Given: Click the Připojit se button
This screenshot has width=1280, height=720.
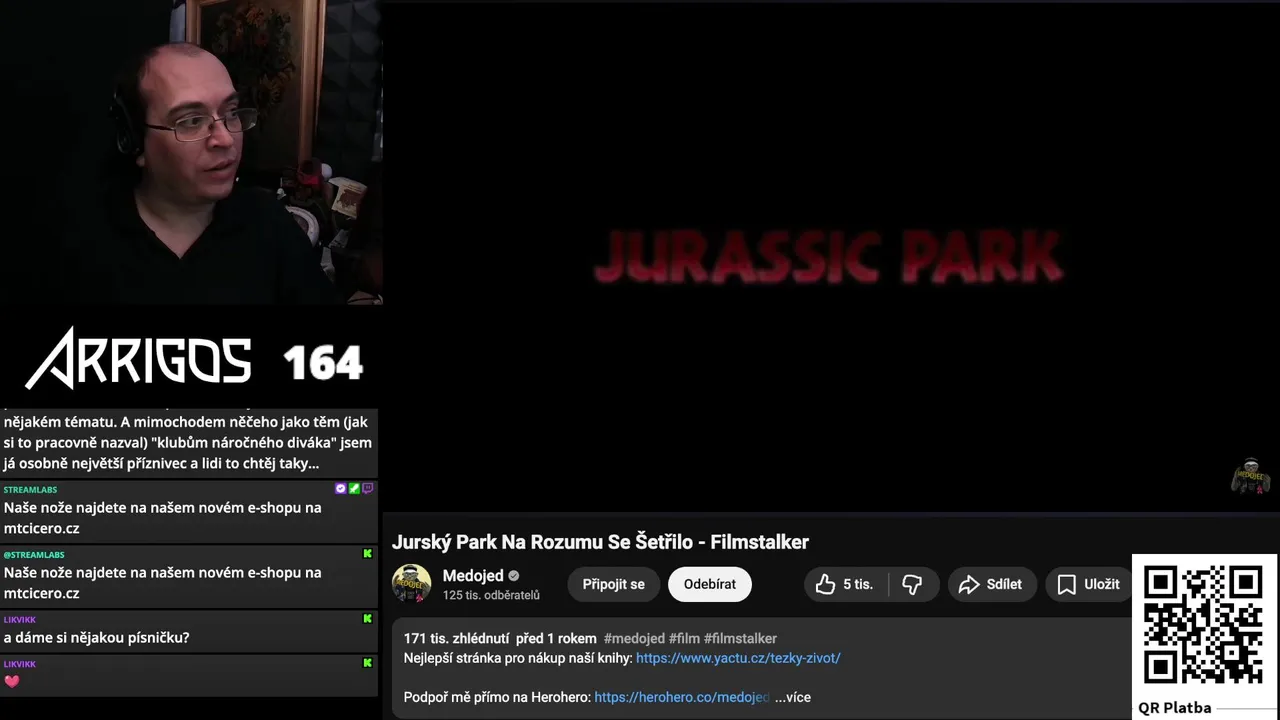Looking at the screenshot, I should (614, 584).
